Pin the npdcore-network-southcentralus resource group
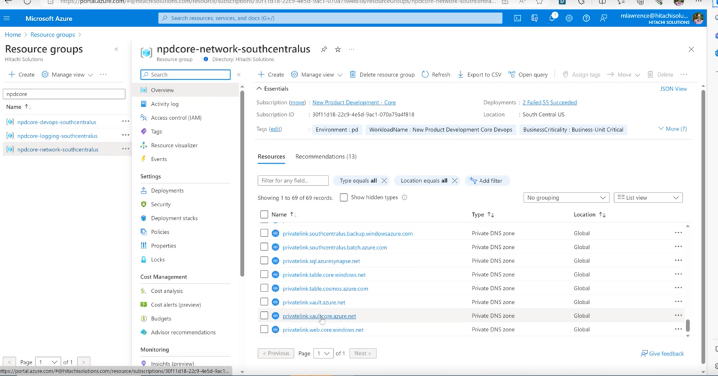The width and height of the screenshot is (718, 376). 324,49
